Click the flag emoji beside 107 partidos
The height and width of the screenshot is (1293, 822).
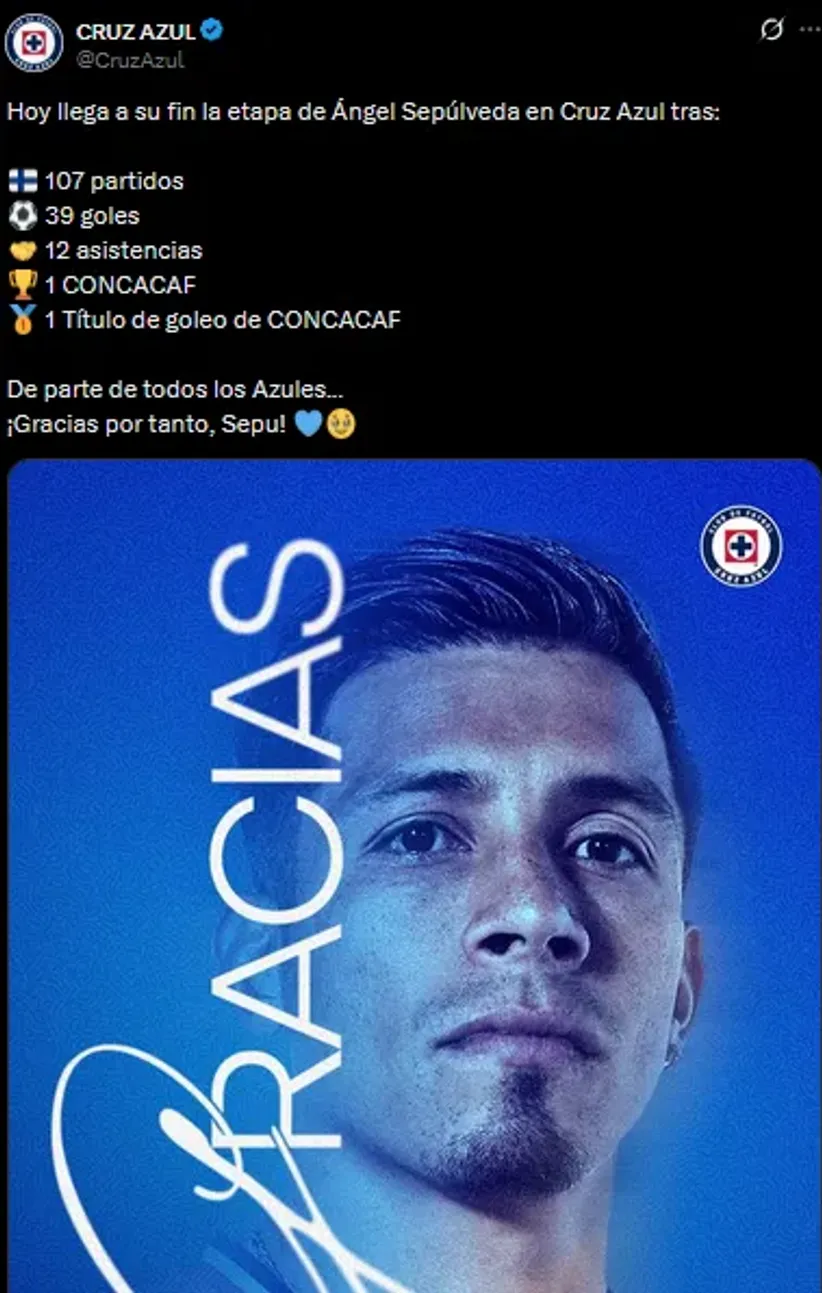[23, 181]
